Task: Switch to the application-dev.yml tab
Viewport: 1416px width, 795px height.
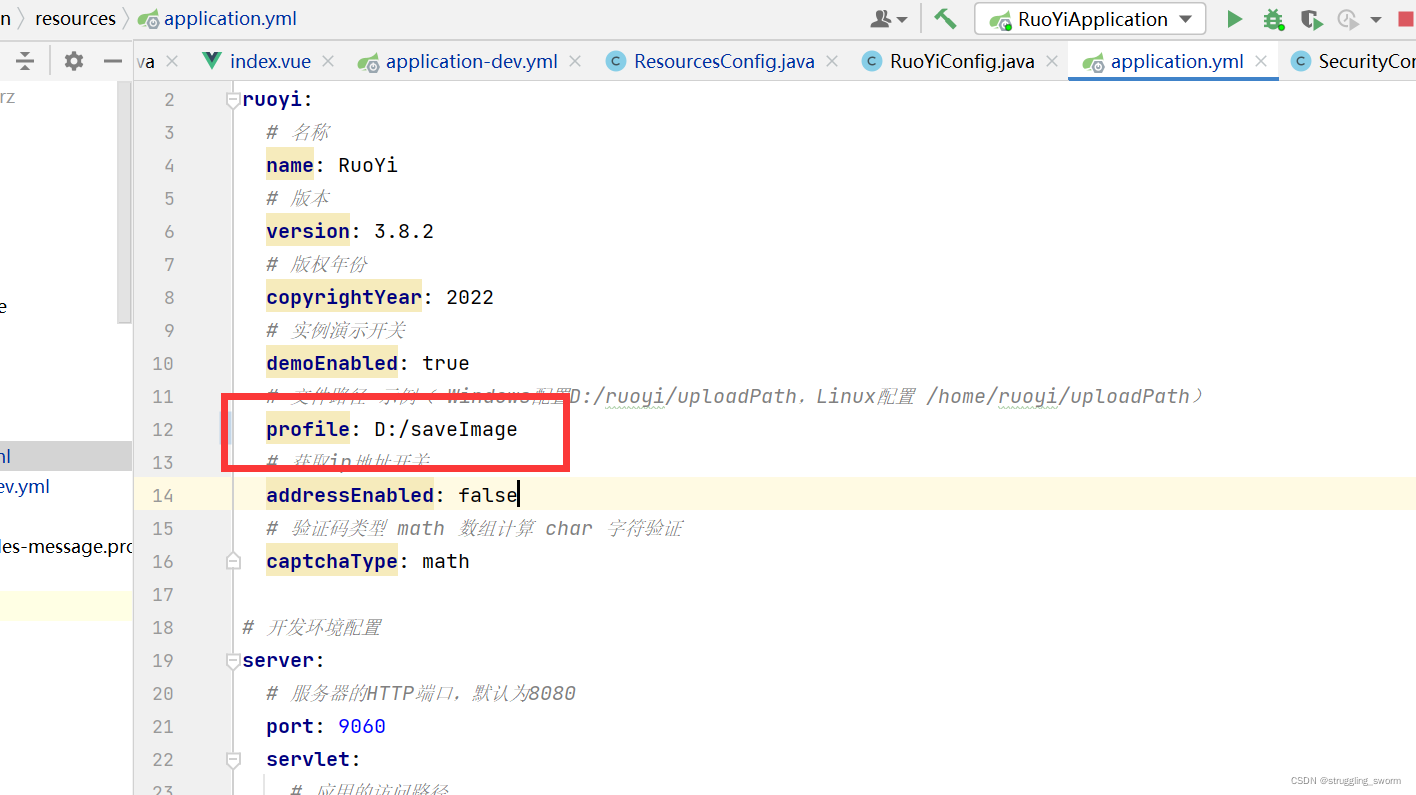Action: (x=471, y=61)
